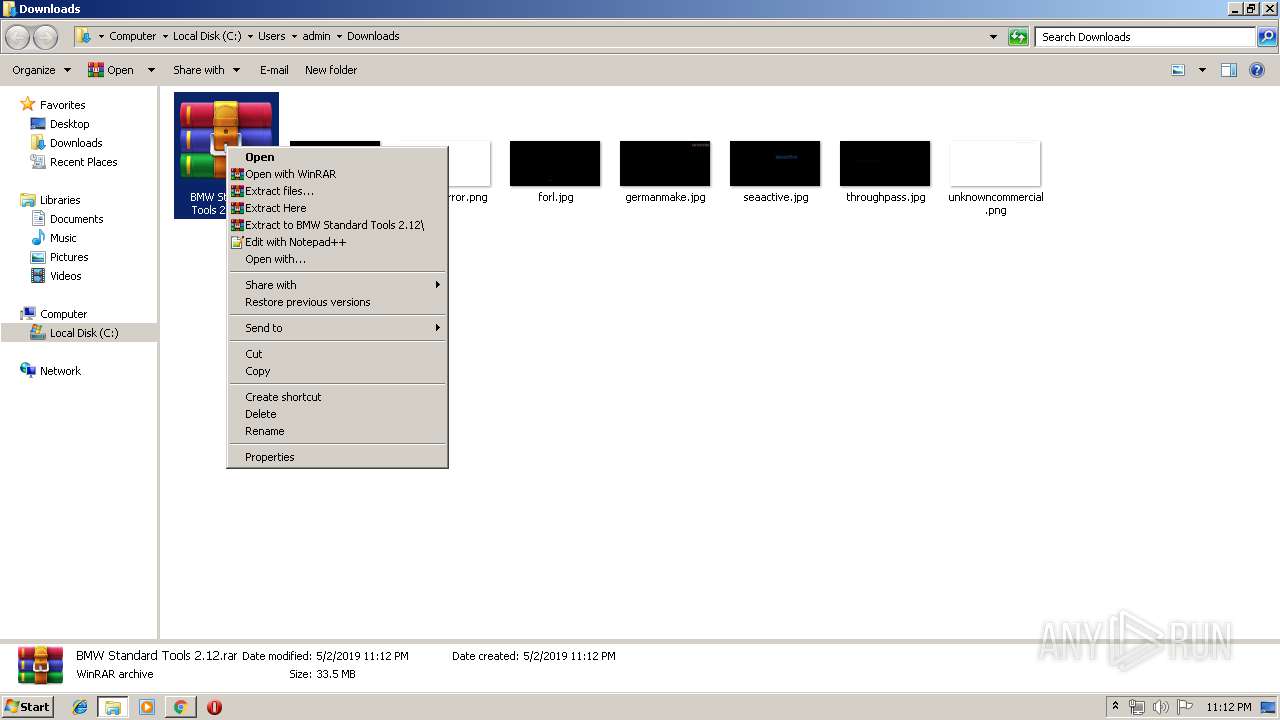
Task: Click the refresh address bar icon
Action: click(1018, 37)
